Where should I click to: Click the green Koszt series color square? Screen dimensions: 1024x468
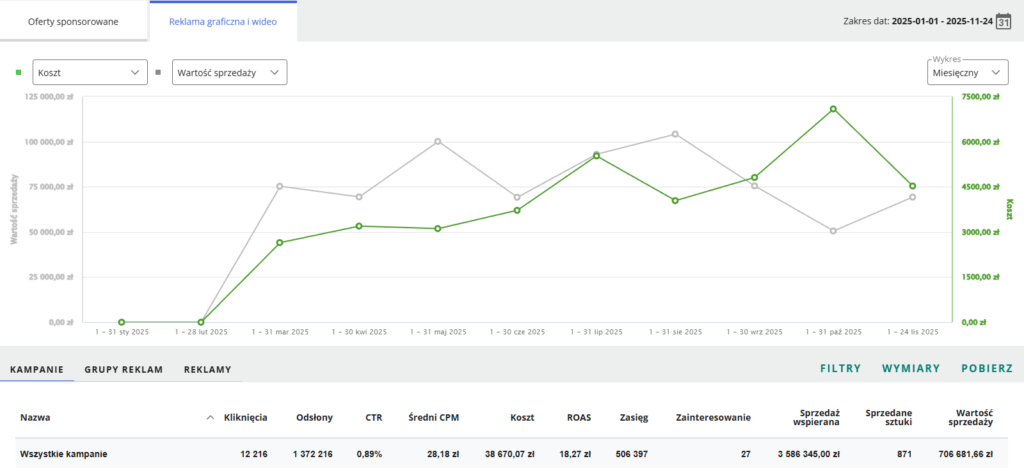click(x=18, y=72)
